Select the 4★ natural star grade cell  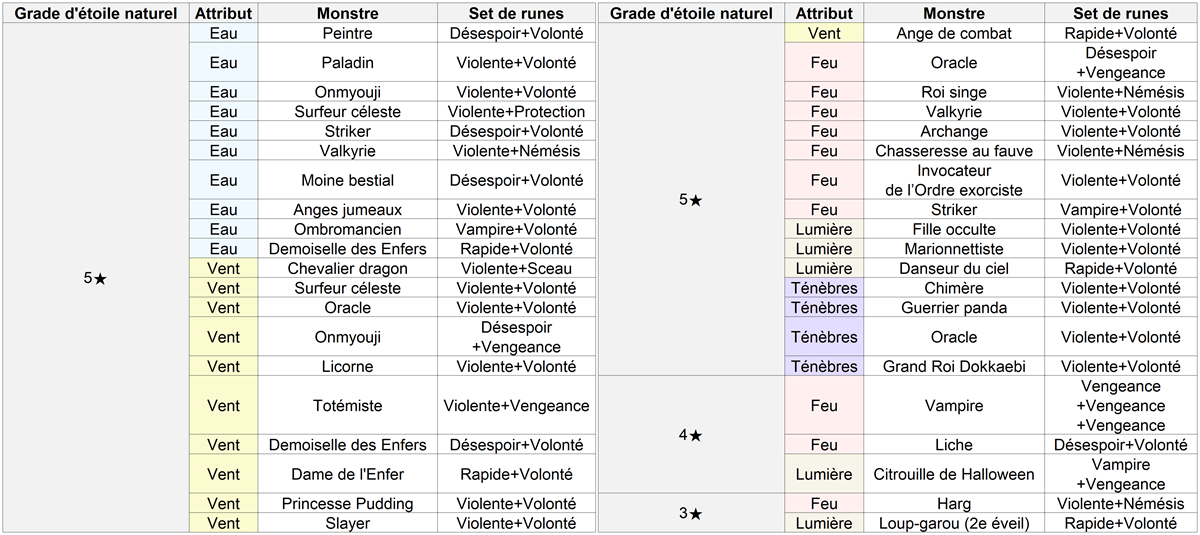pyautogui.click(x=690, y=435)
